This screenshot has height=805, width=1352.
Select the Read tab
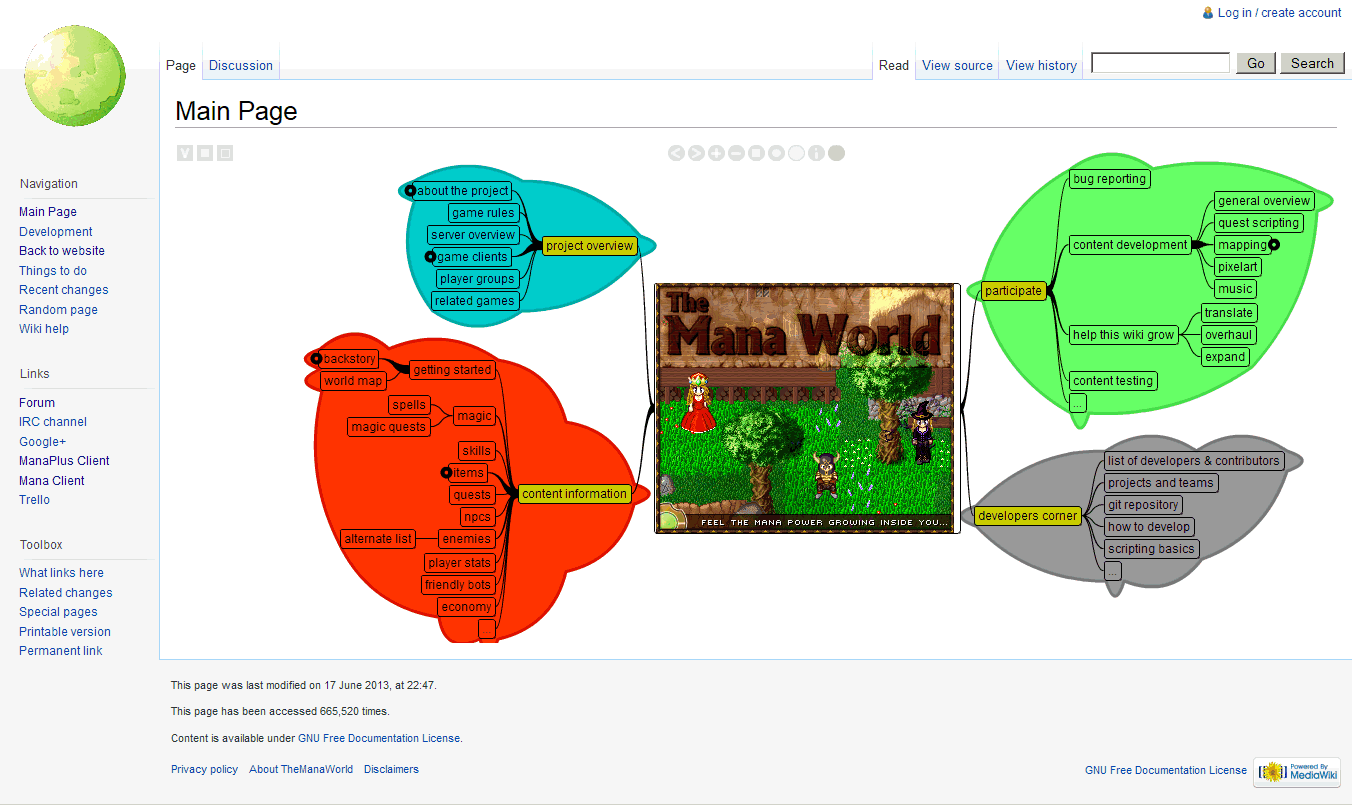pos(894,65)
